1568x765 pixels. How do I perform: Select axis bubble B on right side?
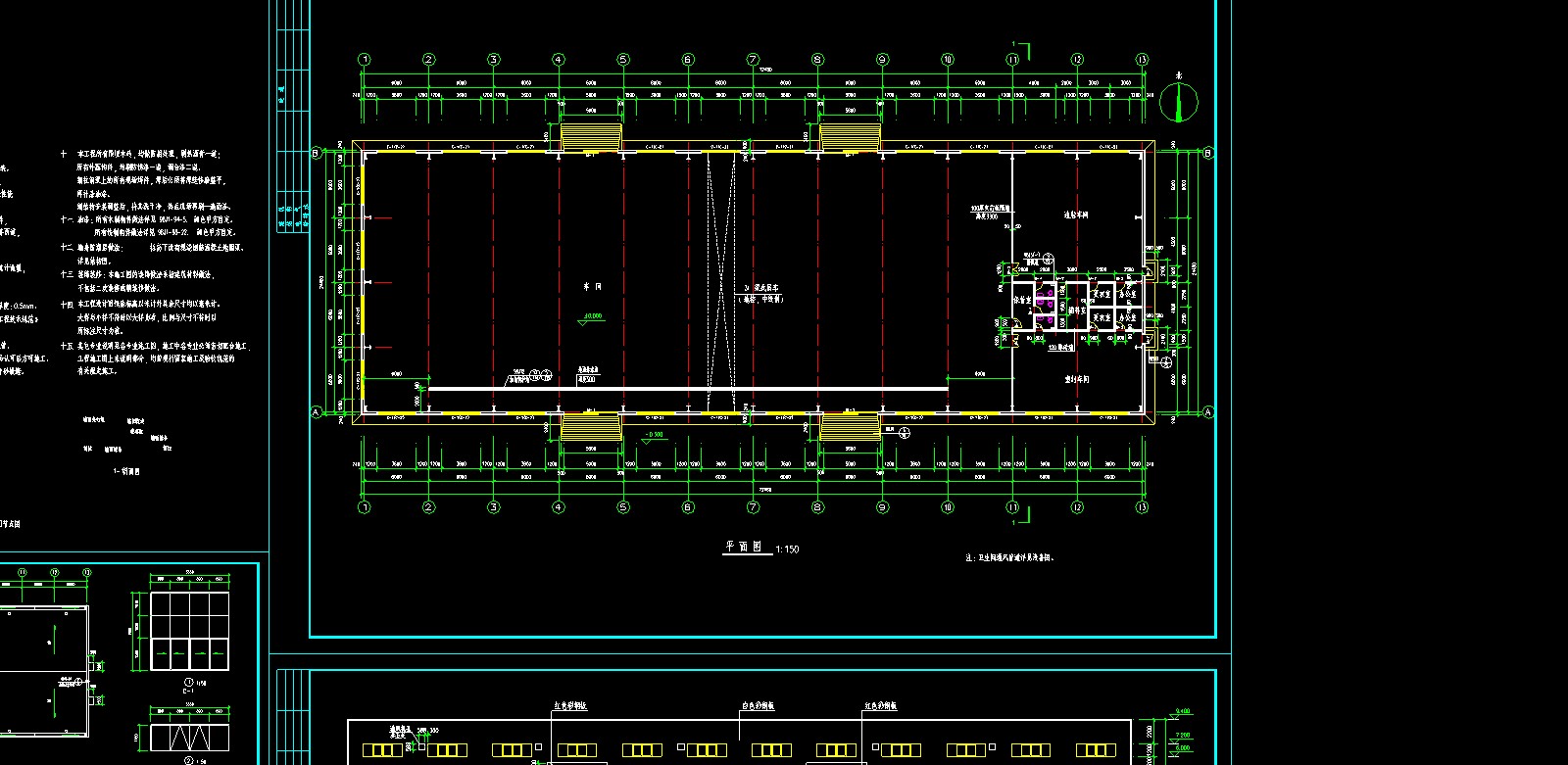click(x=1207, y=153)
